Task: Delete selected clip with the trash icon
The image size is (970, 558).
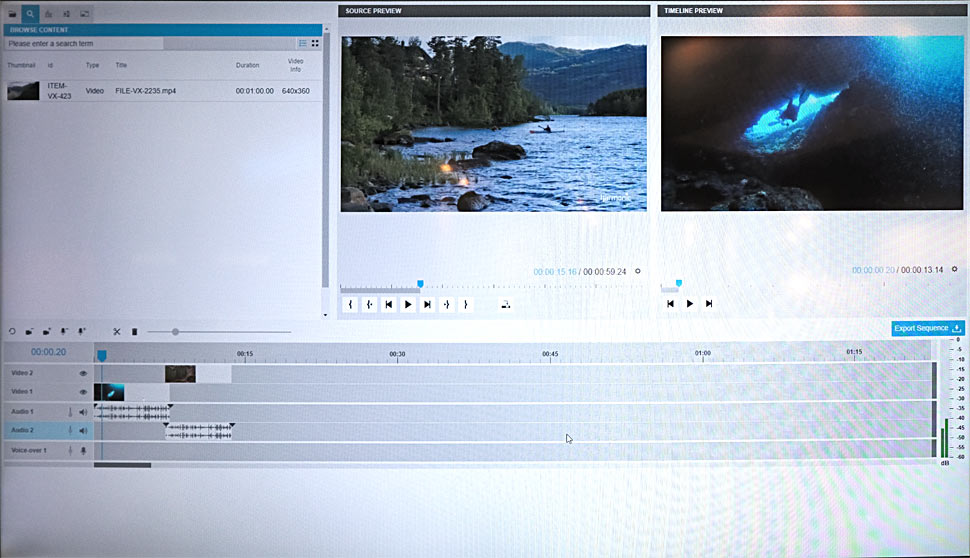Action: tap(134, 332)
